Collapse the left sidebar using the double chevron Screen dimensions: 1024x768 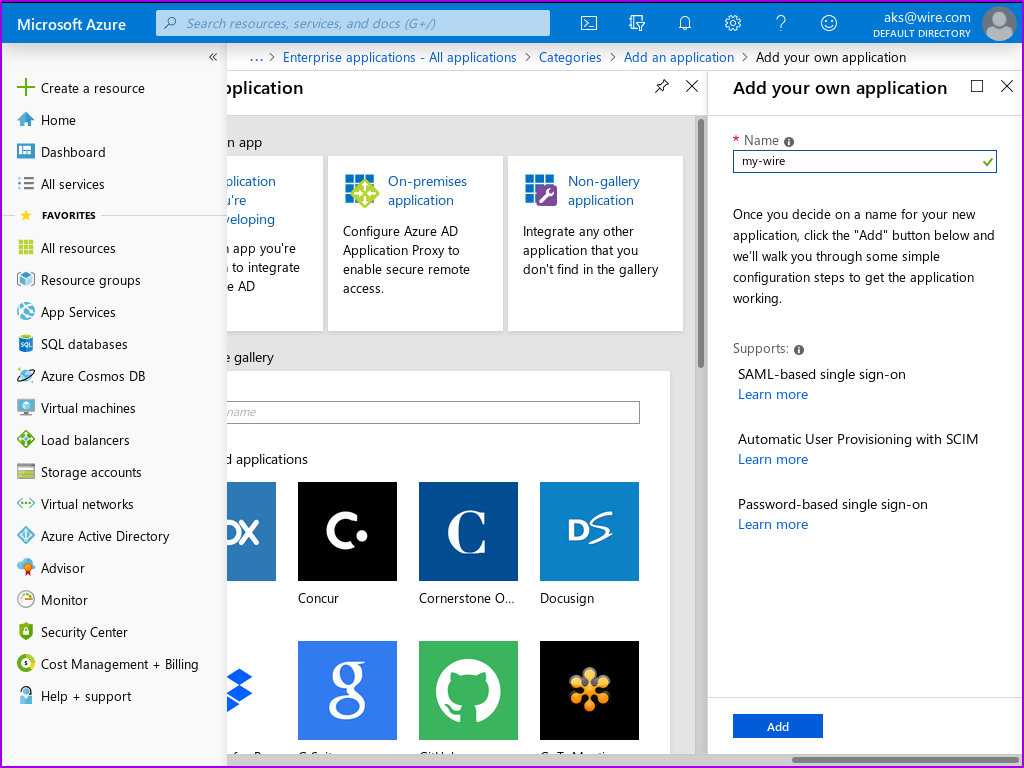[x=212, y=57]
